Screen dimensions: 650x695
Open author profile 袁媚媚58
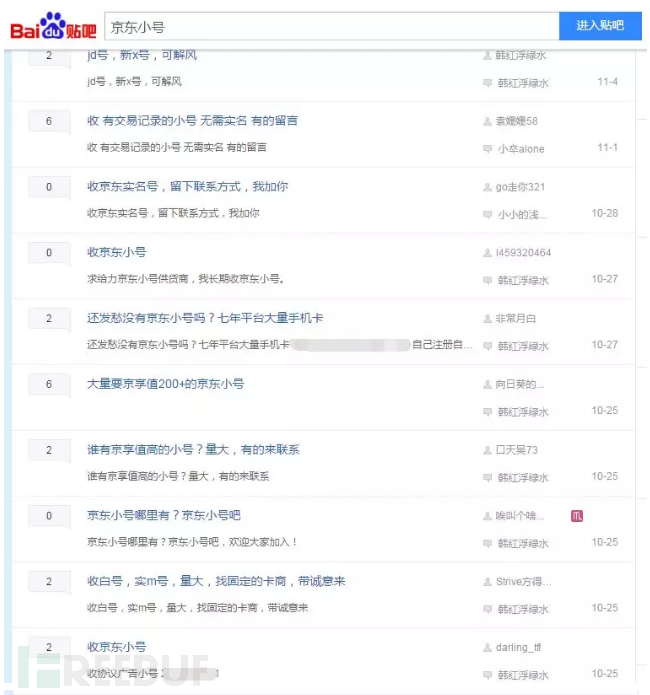(x=517, y=121)
